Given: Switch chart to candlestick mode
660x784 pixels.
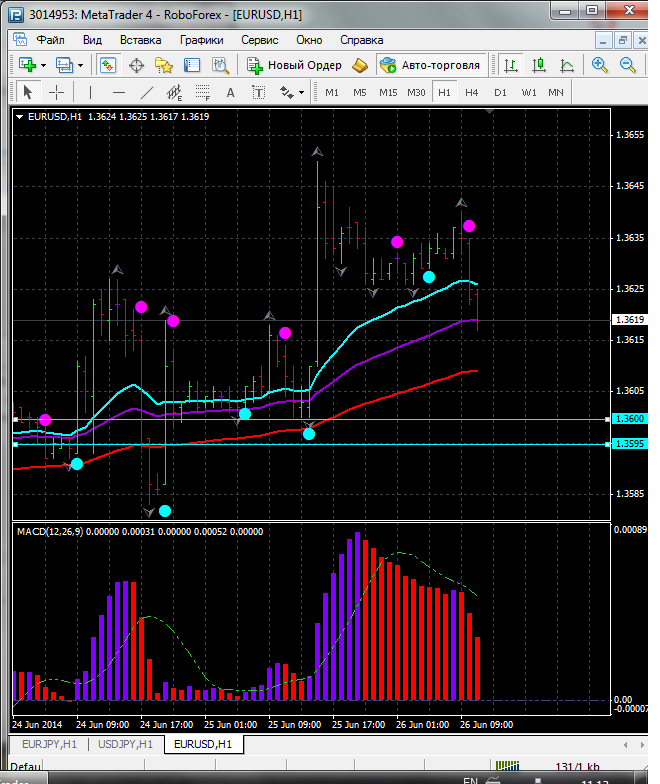Looking at the screenshot, I should pyautogui.click(x=538, y=65).
